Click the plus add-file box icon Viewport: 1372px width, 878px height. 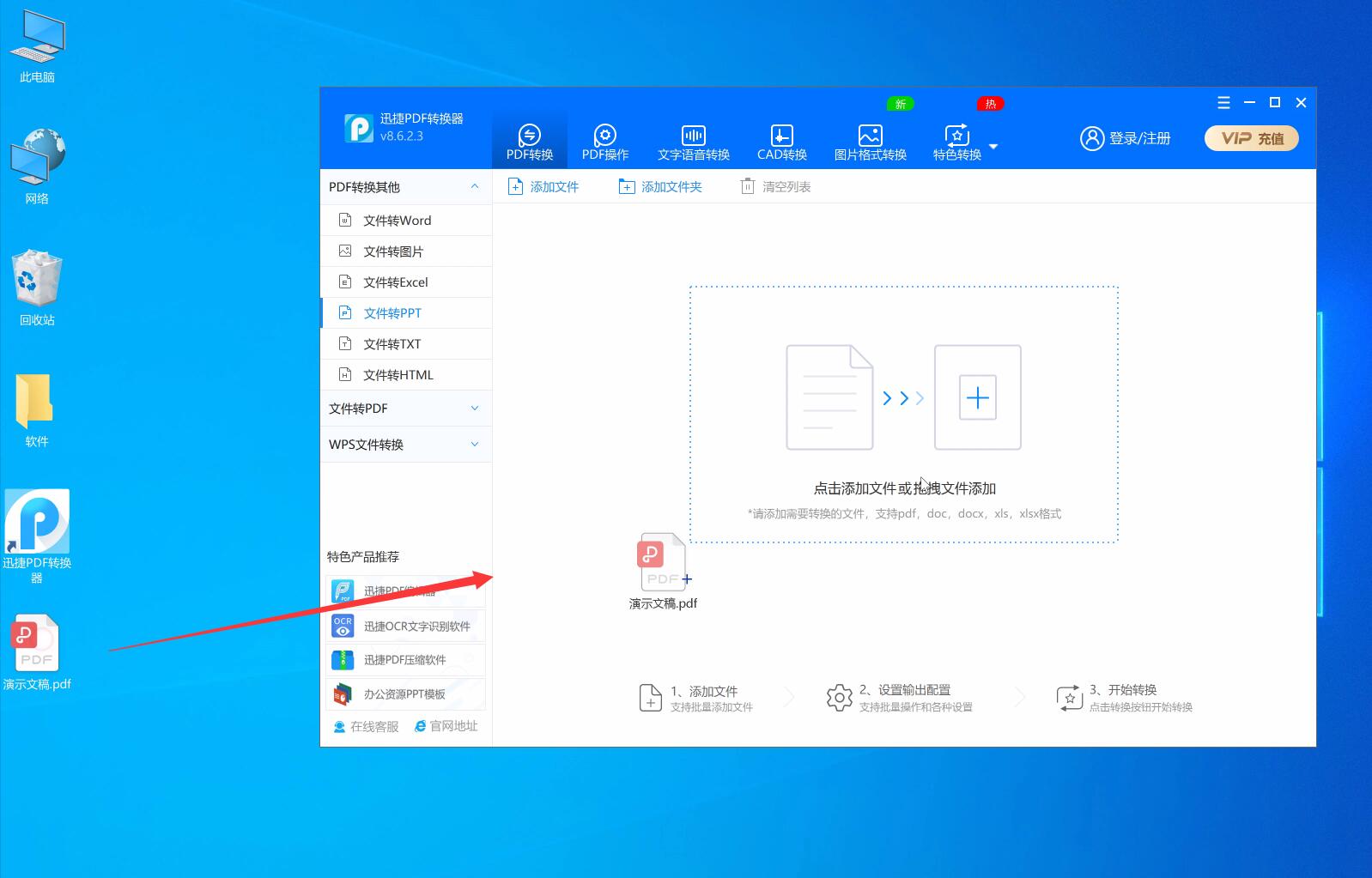pyautogui.click(x=978, y=397)
